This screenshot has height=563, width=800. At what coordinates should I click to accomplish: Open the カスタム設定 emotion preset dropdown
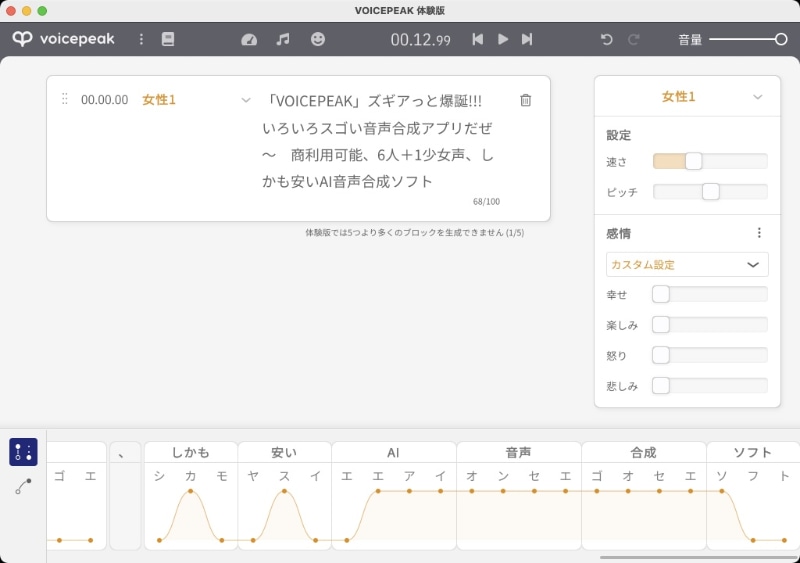coord(687,264)
